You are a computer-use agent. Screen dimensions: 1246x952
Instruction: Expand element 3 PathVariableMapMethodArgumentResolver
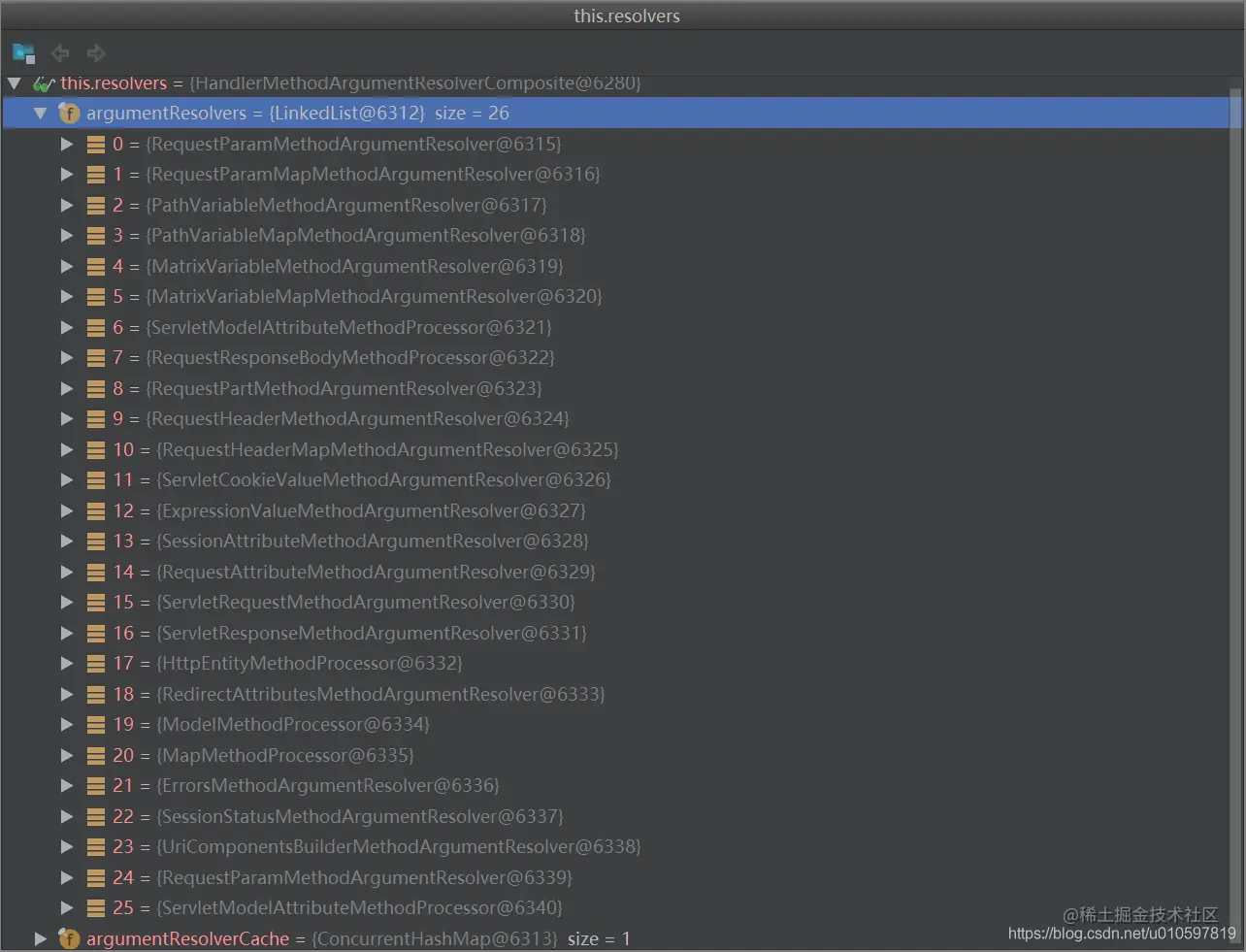pyautogui.click(x=67, y=236)
